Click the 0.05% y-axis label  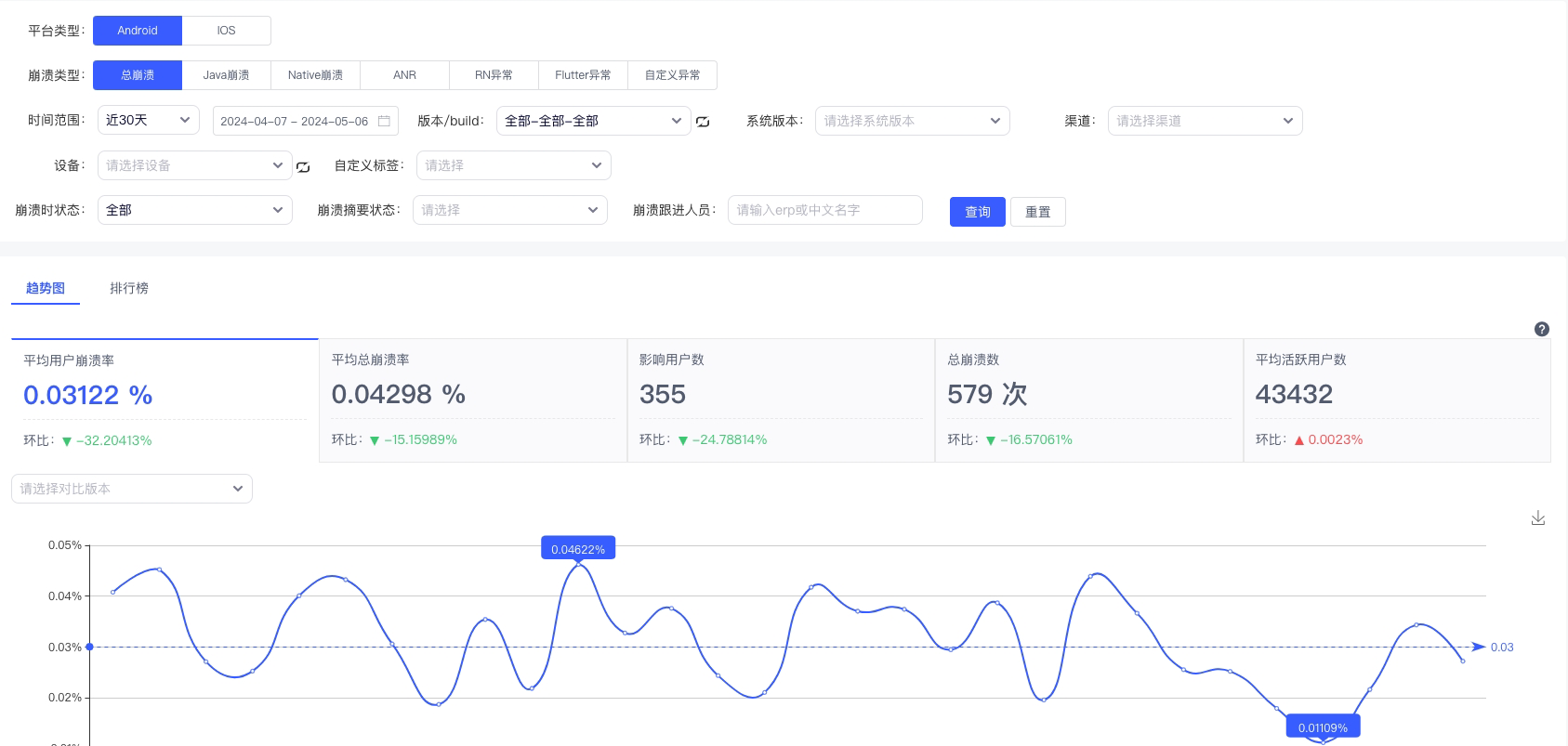click(65, 545)
